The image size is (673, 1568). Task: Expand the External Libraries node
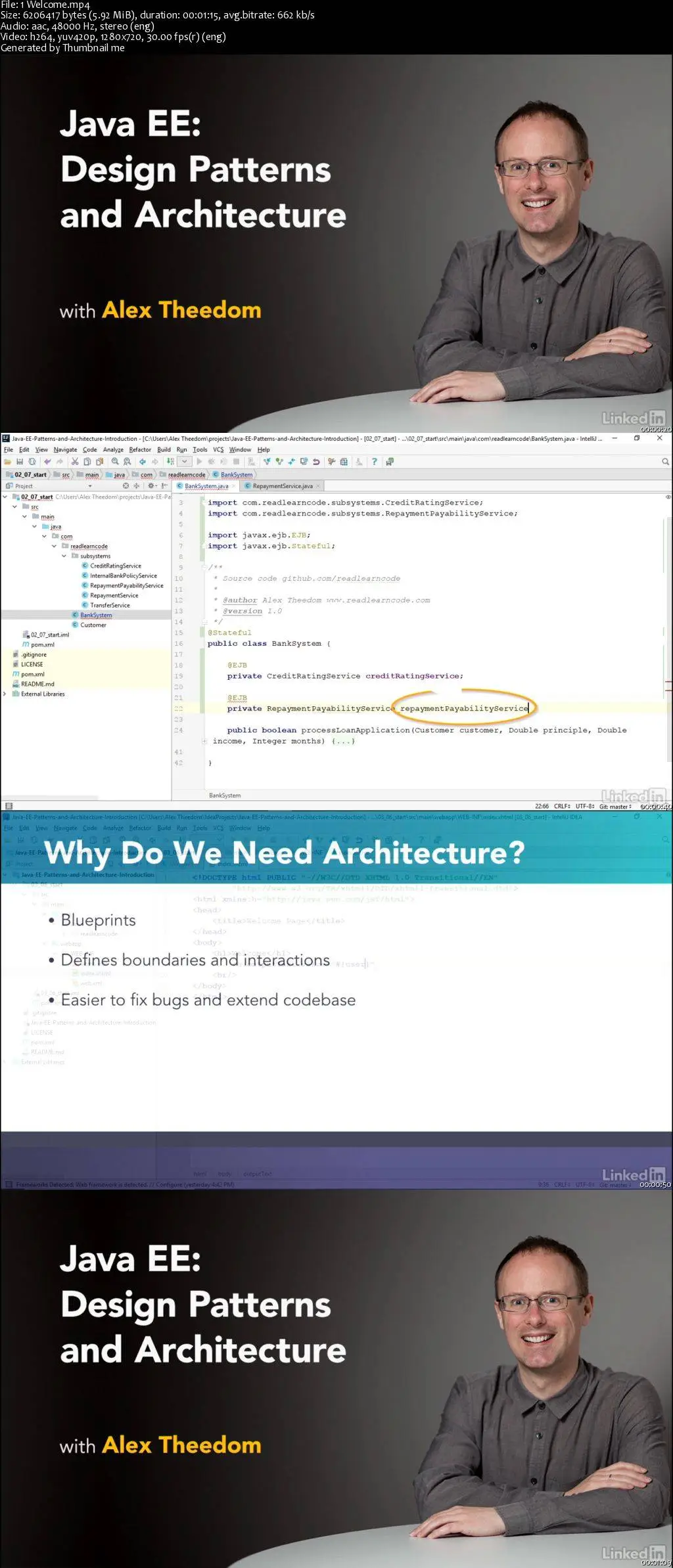tap(5, 694)
